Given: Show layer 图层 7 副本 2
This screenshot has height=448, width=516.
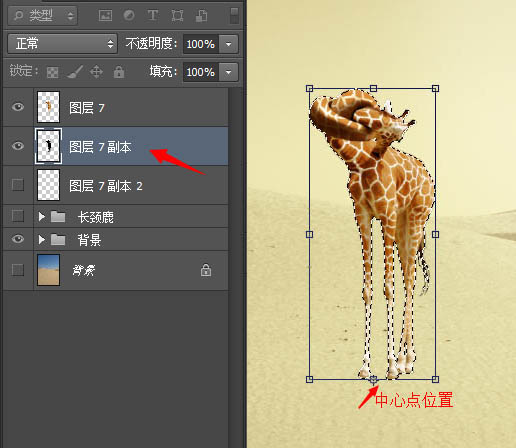Looking at the screenshot, I should point(18,185).
